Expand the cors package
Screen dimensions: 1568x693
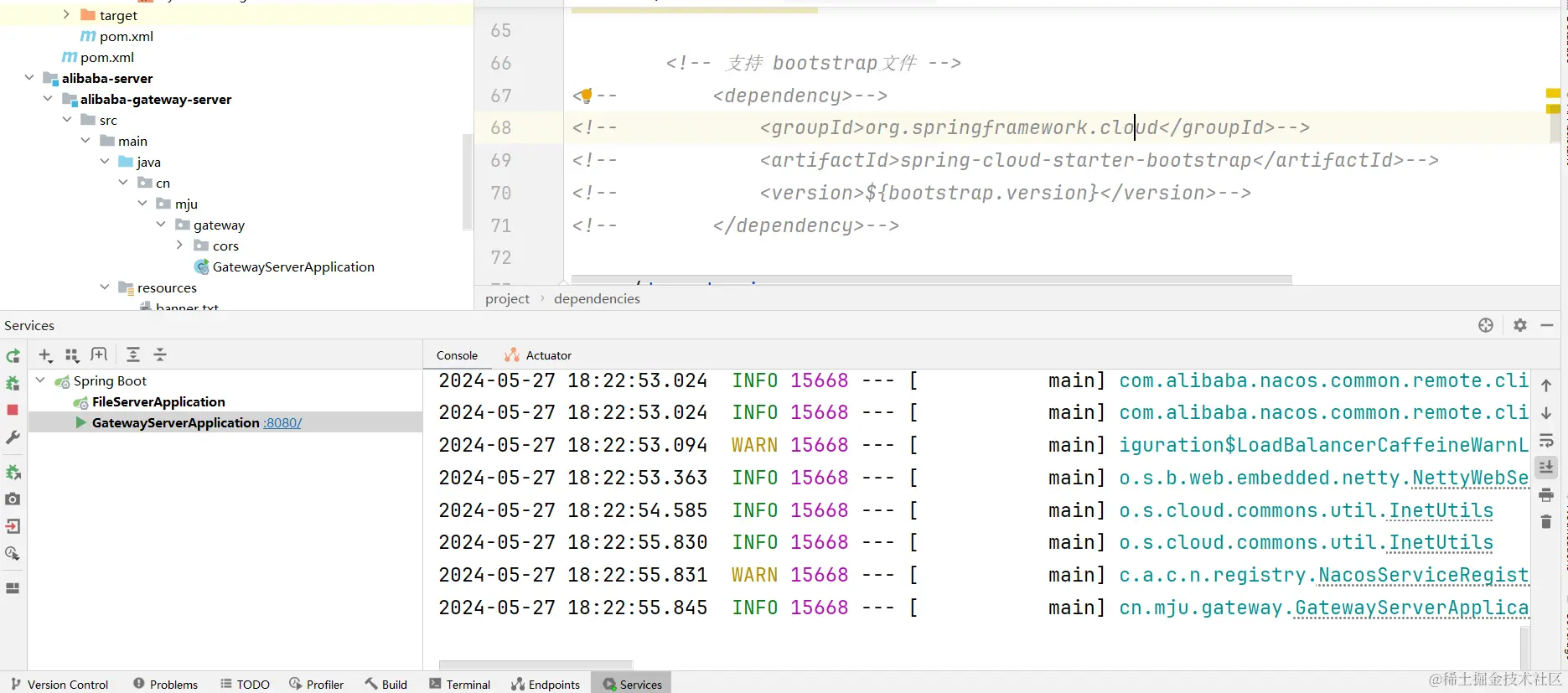pyautogui.click(x=179, y=245)
